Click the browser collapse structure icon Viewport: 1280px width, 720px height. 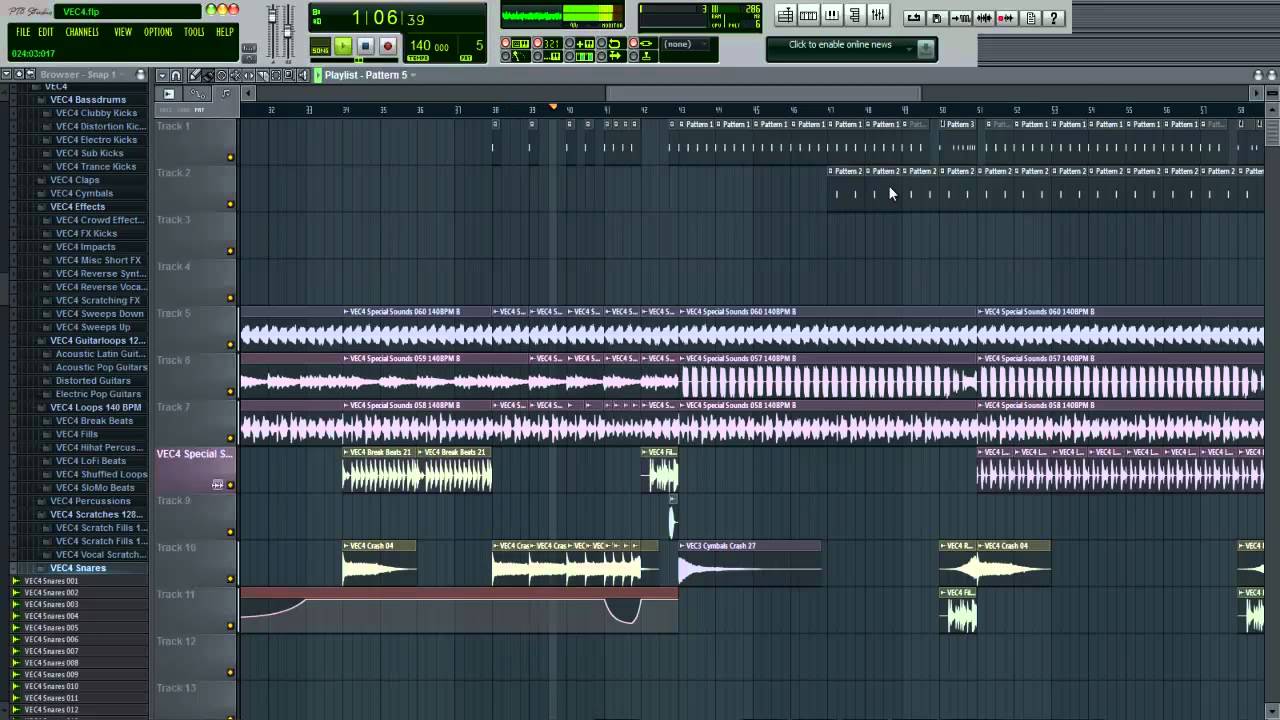pos(18,75)
